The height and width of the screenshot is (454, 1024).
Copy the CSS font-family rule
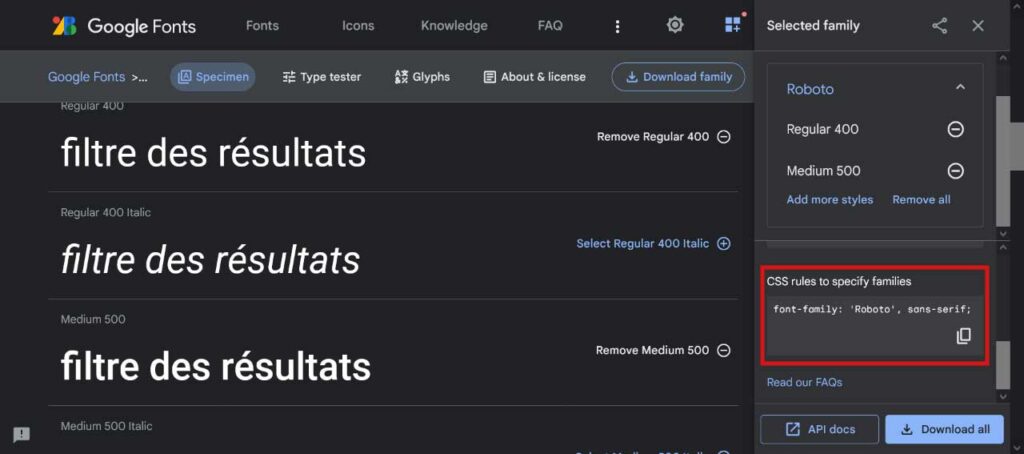(963, 336)
